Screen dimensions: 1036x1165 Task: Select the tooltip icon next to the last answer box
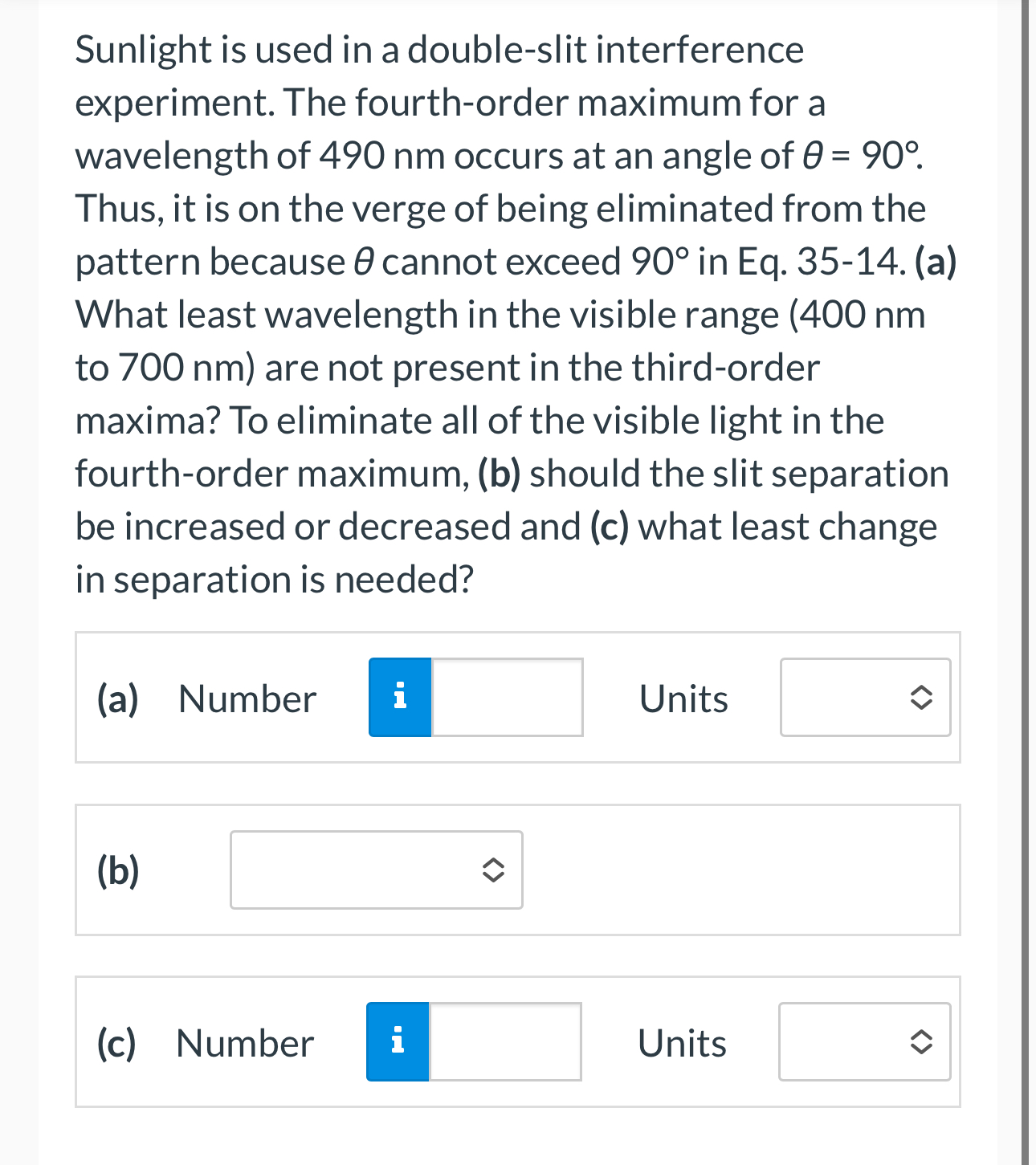tap(398, 1041)
